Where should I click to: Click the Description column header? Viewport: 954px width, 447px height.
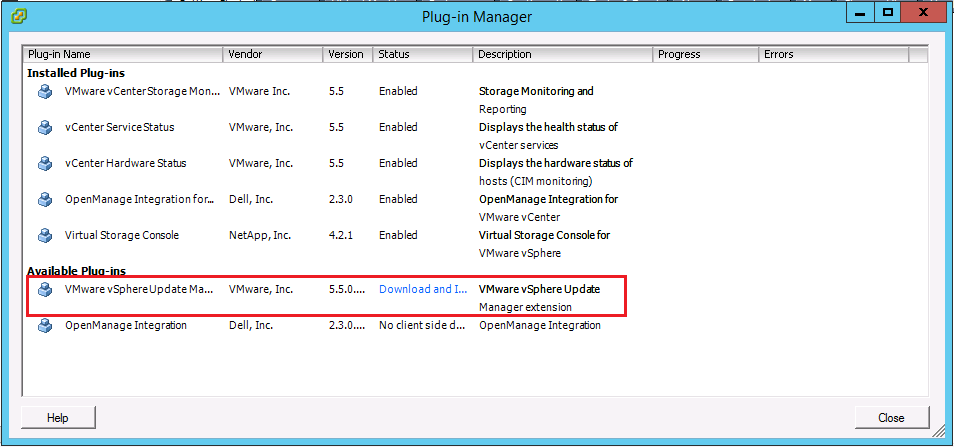pos(562,54)
